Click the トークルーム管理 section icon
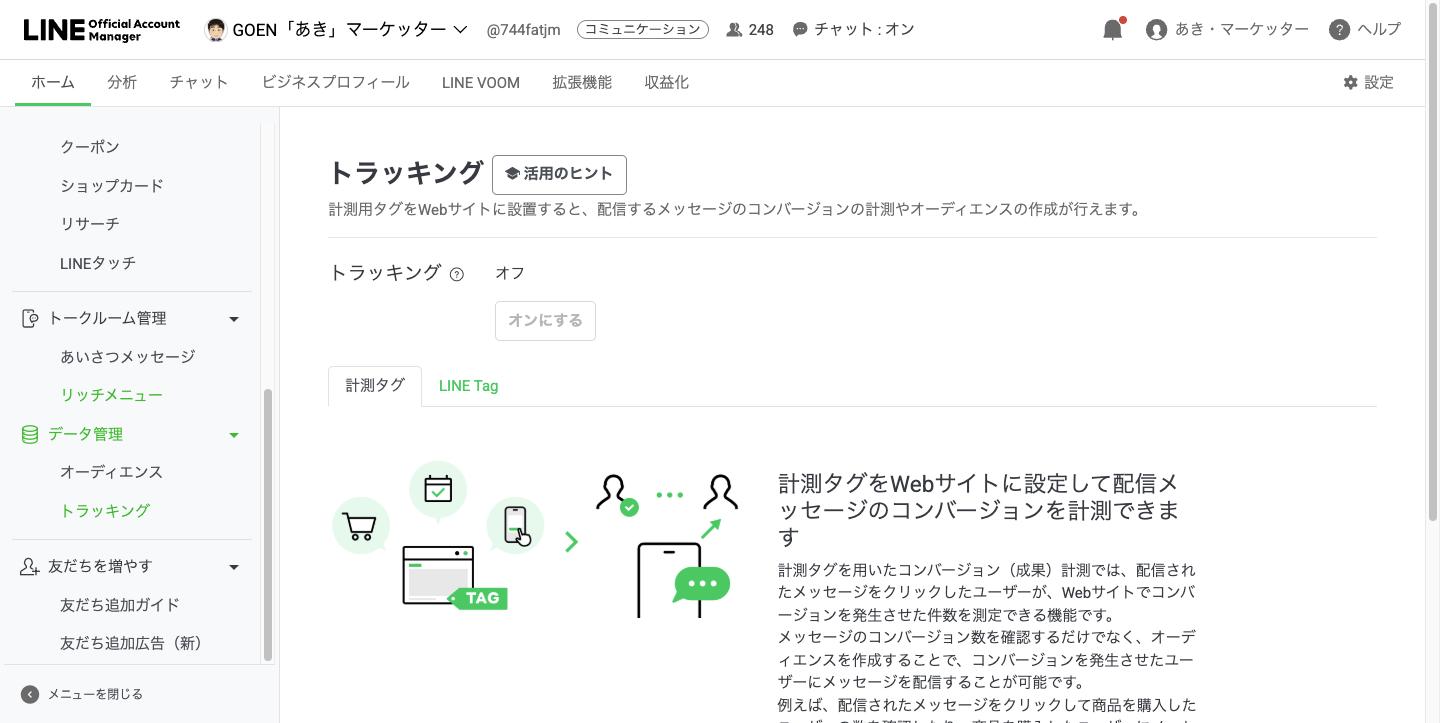The width and height of the screenshot is (1440, 723). pyautogui.click(x=30, y=319)
